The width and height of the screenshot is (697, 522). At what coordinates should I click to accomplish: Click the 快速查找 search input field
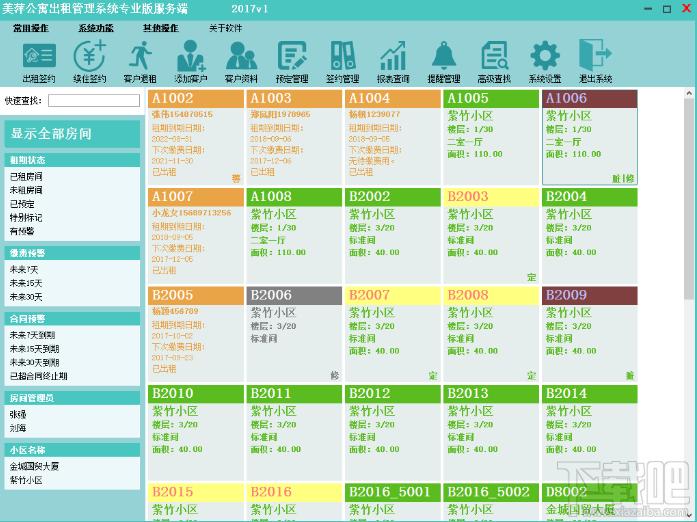(x=94, y=100)
